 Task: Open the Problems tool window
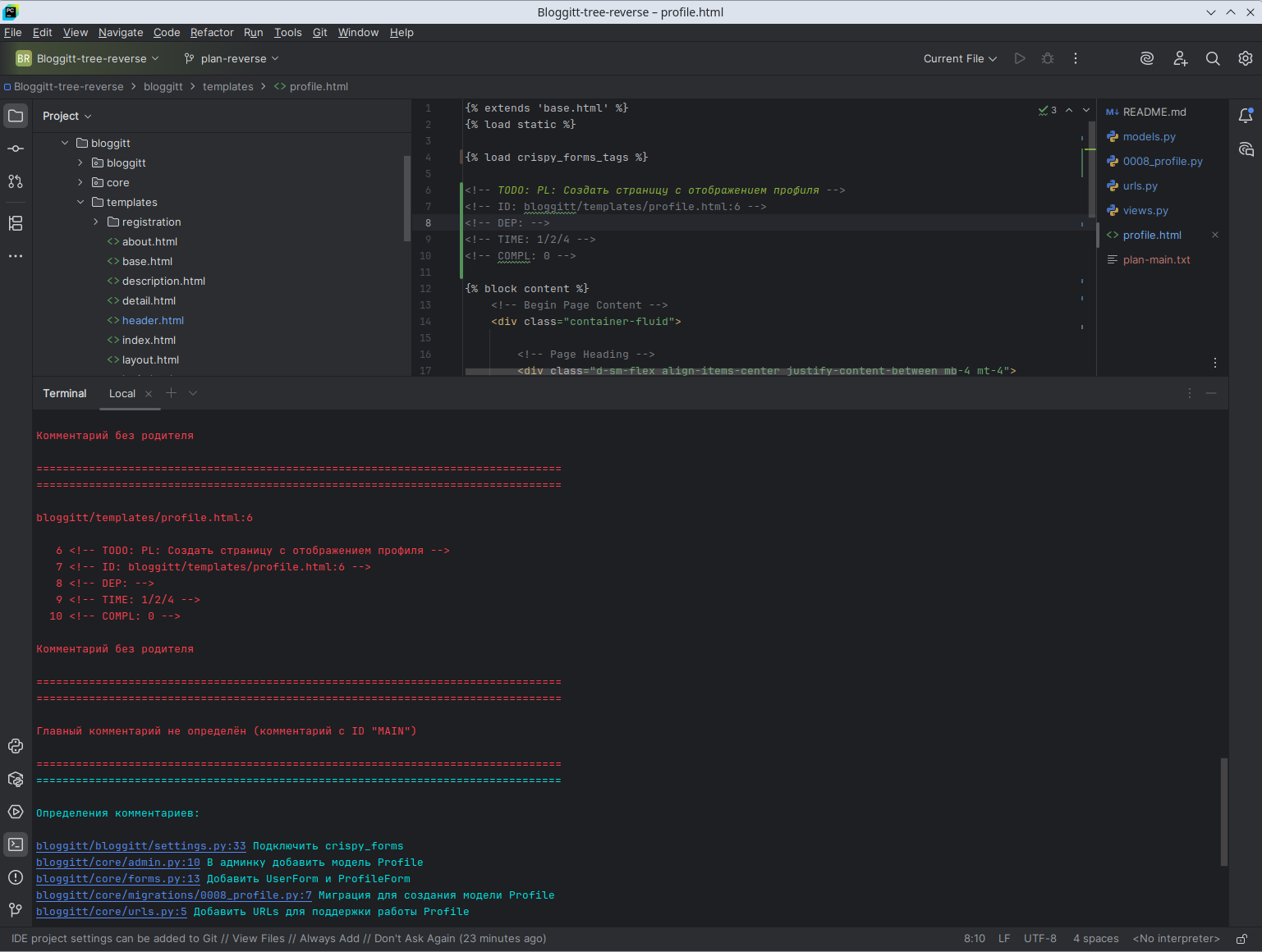coord(16,877)
